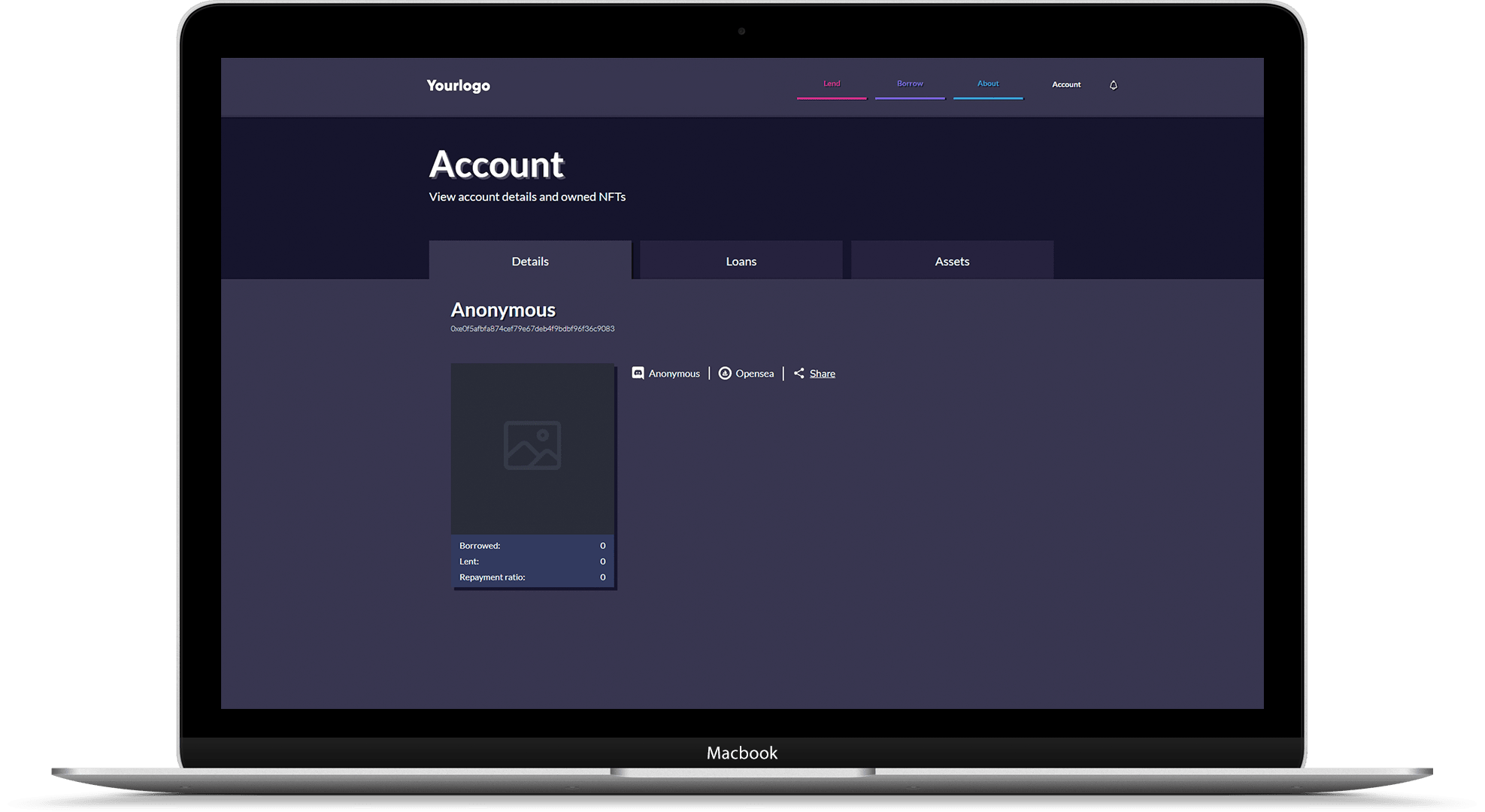Screen dimensions: 1485x812
Task: Switch to the Loans tab
Action: [x=741, y=261]
